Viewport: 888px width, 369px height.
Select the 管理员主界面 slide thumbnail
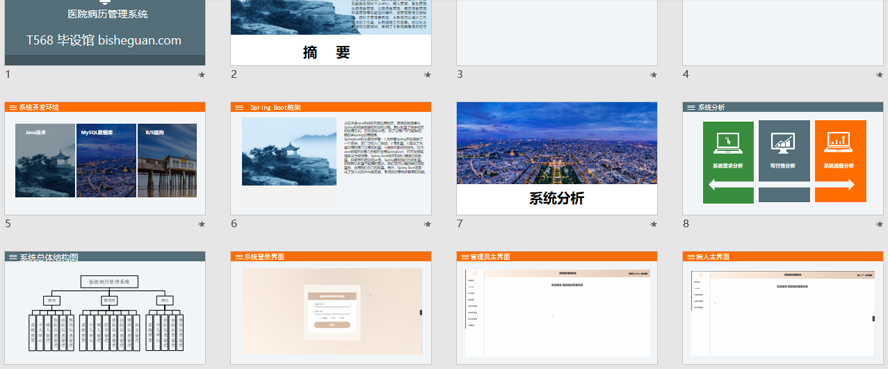[x=557, y=308]
